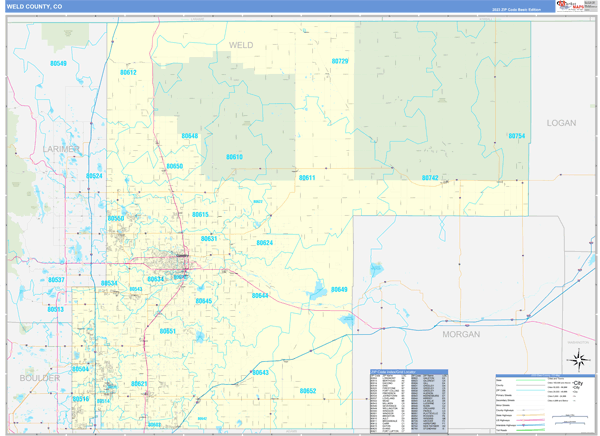
Task: Select ZIP code label 80643
Action: click(x=261, y=373)
